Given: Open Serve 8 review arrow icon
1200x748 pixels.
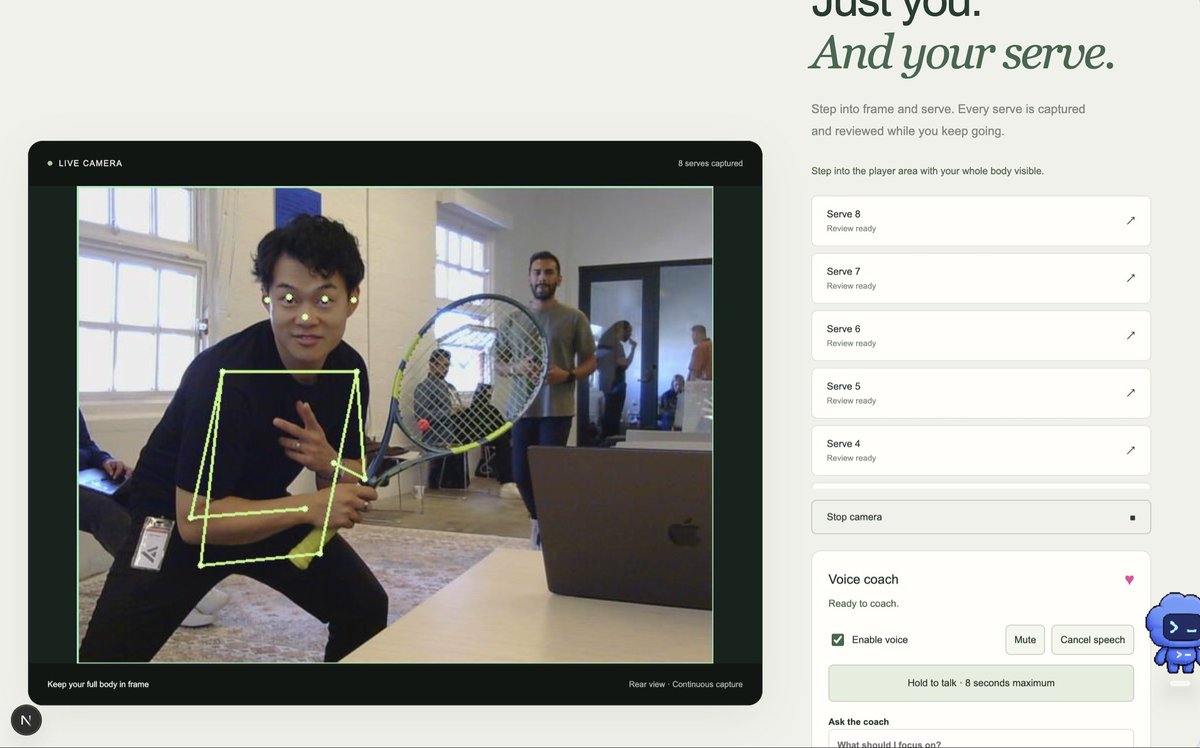Looking at the screenshot, I should pyautogui.click(x=1131, y=221).
